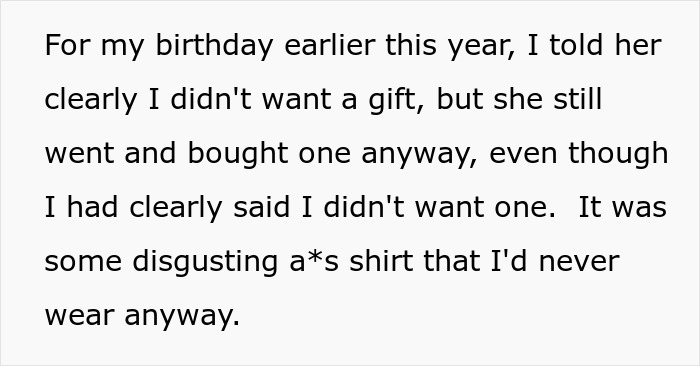Click the word "some" starting the fifth line
The width and height of the screenshot is (700, 366).
pyautogui.click(x=83, y=263)
